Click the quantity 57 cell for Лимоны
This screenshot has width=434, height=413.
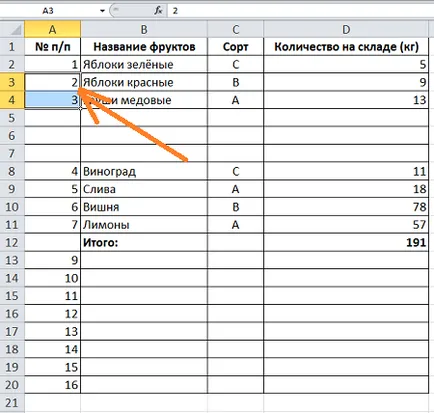point(346,225)
